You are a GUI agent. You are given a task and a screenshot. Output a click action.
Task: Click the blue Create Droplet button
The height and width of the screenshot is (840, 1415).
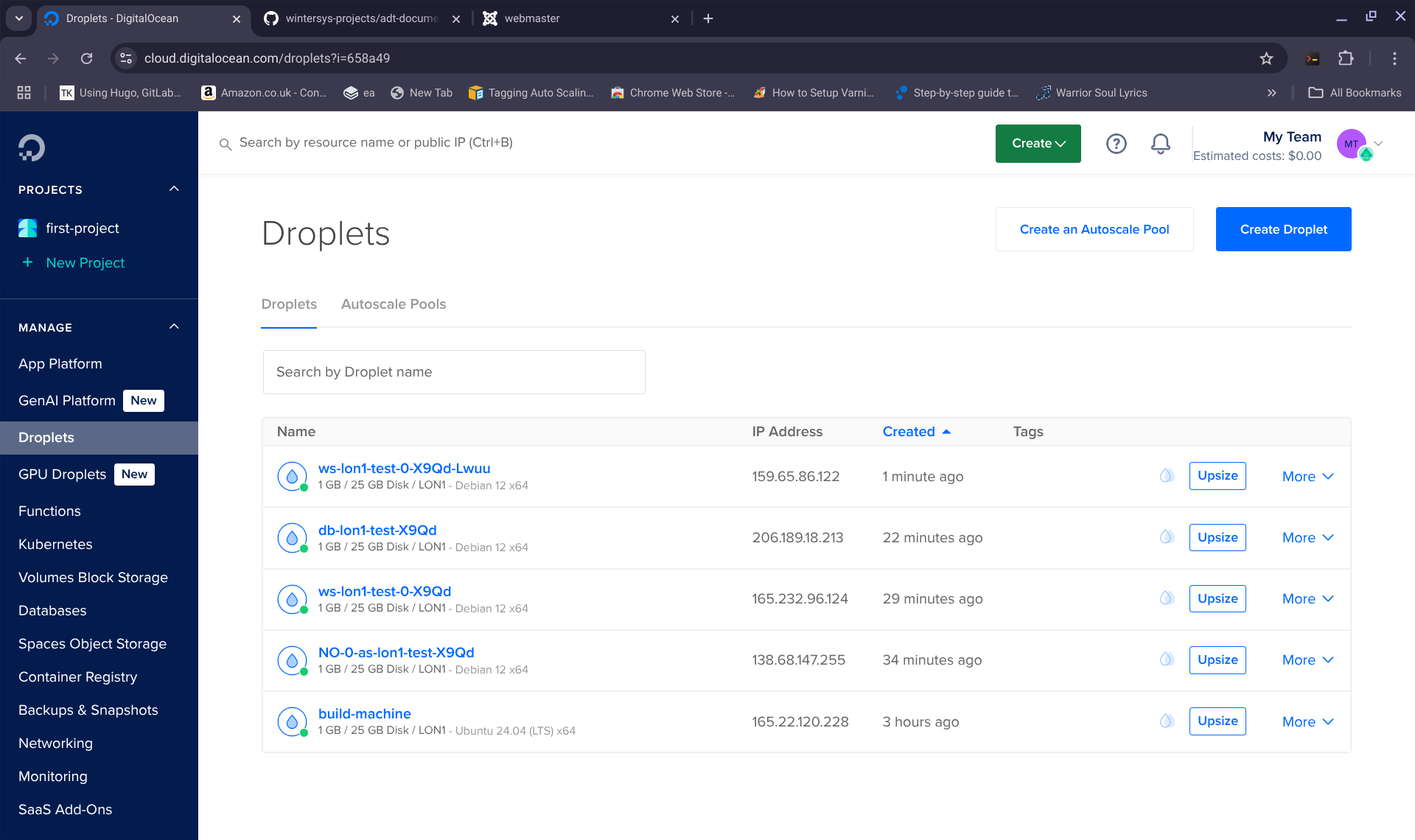click(1283, 229)
